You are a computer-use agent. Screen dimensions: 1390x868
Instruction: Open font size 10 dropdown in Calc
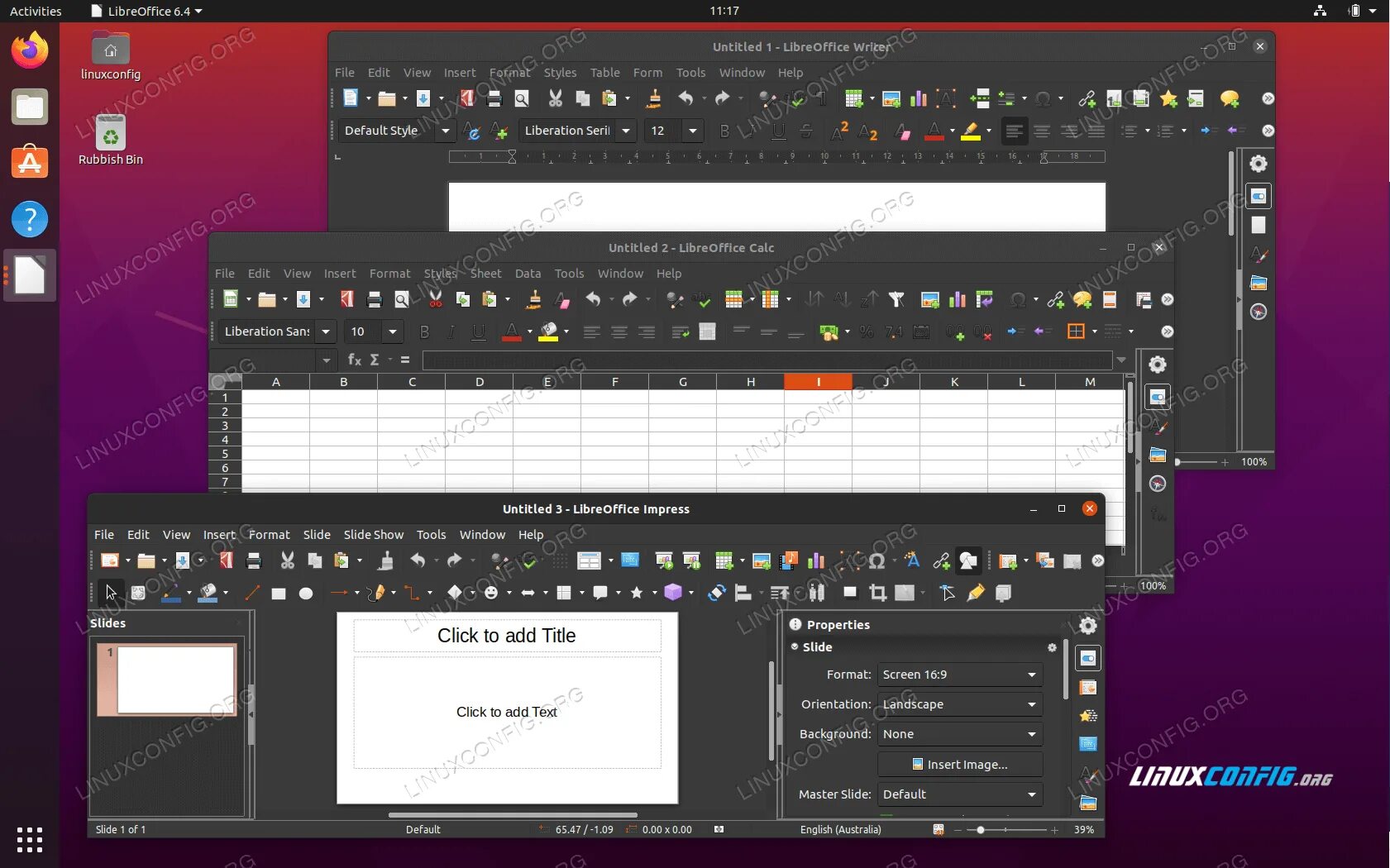pyautogui.click(x=393, y=331)
